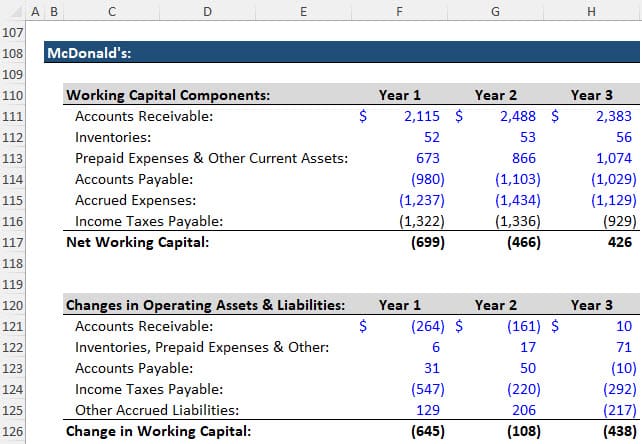
Task: Select Net Working Capital Year 3 value 426
Action: click(x=620, y=242)
